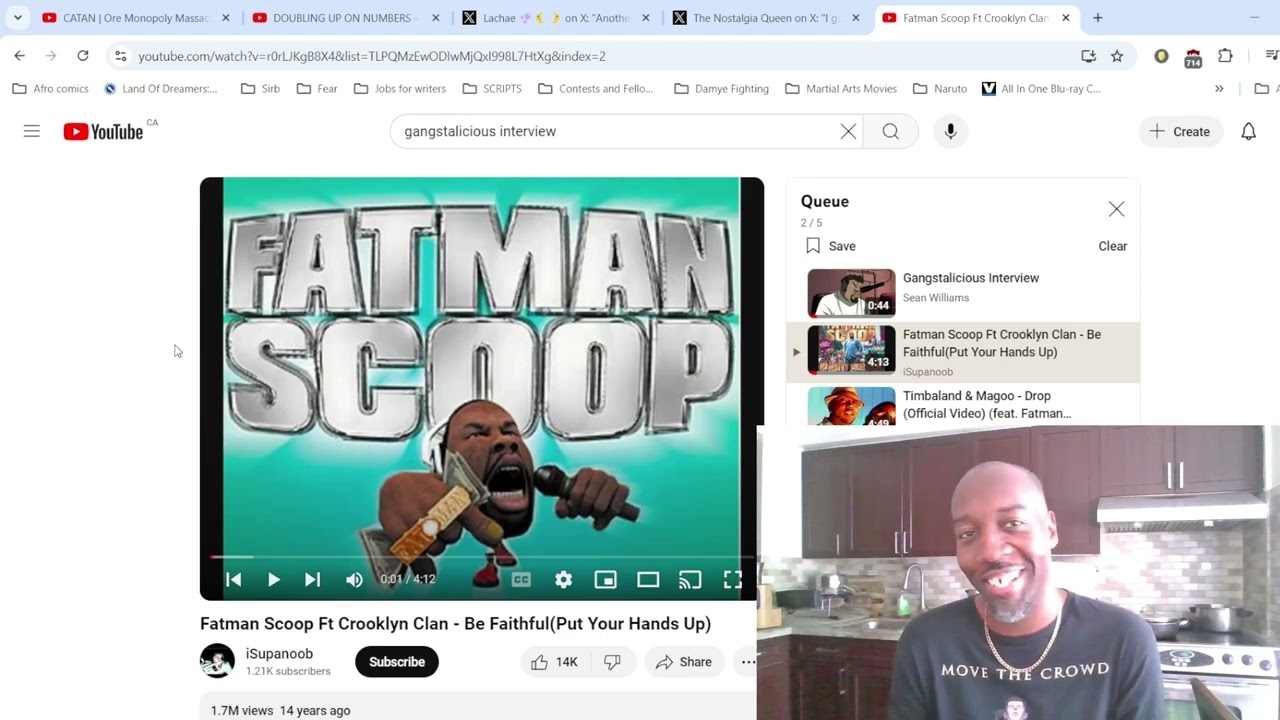The height and width of the screenshot is (720, 1280).
Task: Play the Fatman Scoop video
Action: [273, 579]
